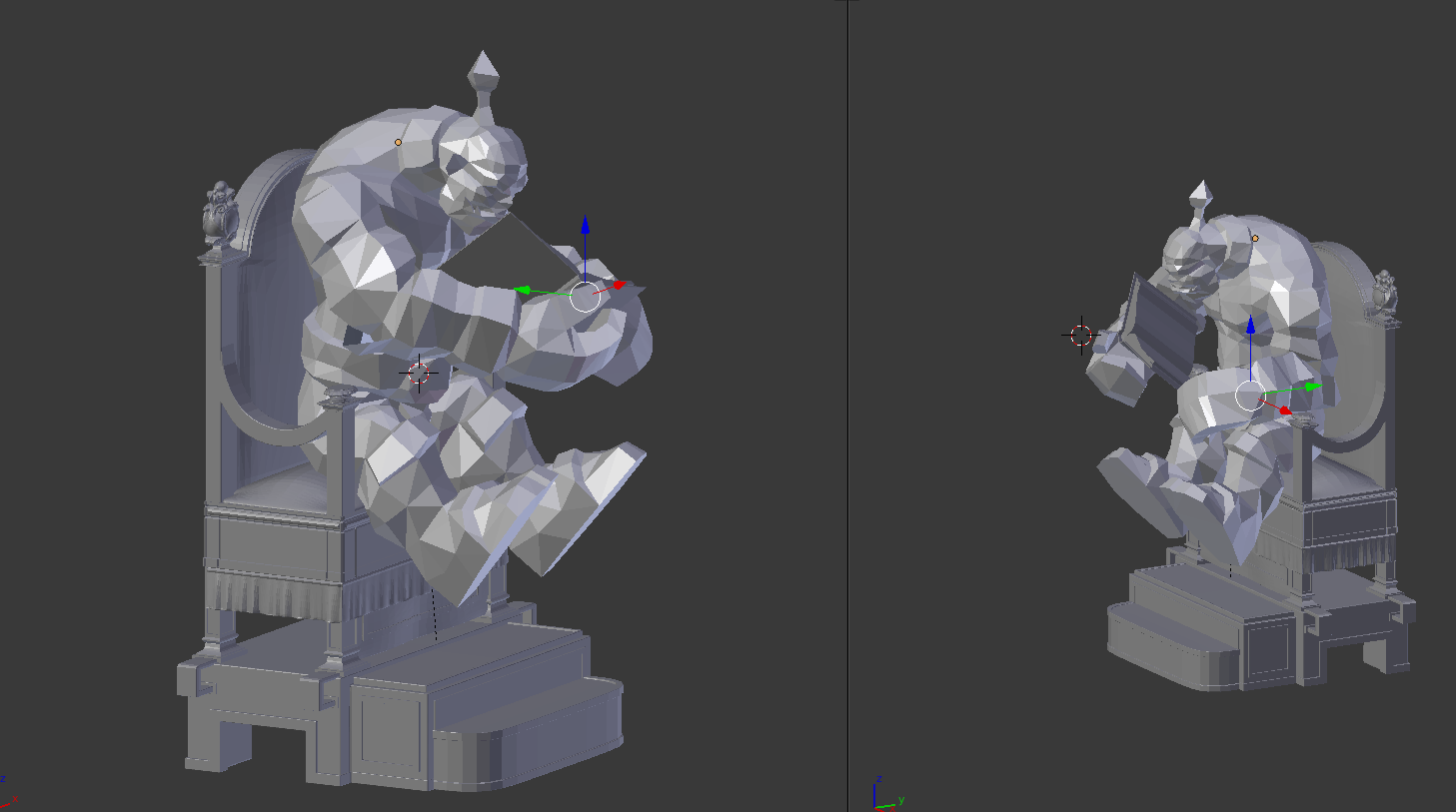Image resolution: width=1456 pixels, height=812 pixels.
Task: Click the orange origin dot on left figure's head
Action: pos(398,143)
